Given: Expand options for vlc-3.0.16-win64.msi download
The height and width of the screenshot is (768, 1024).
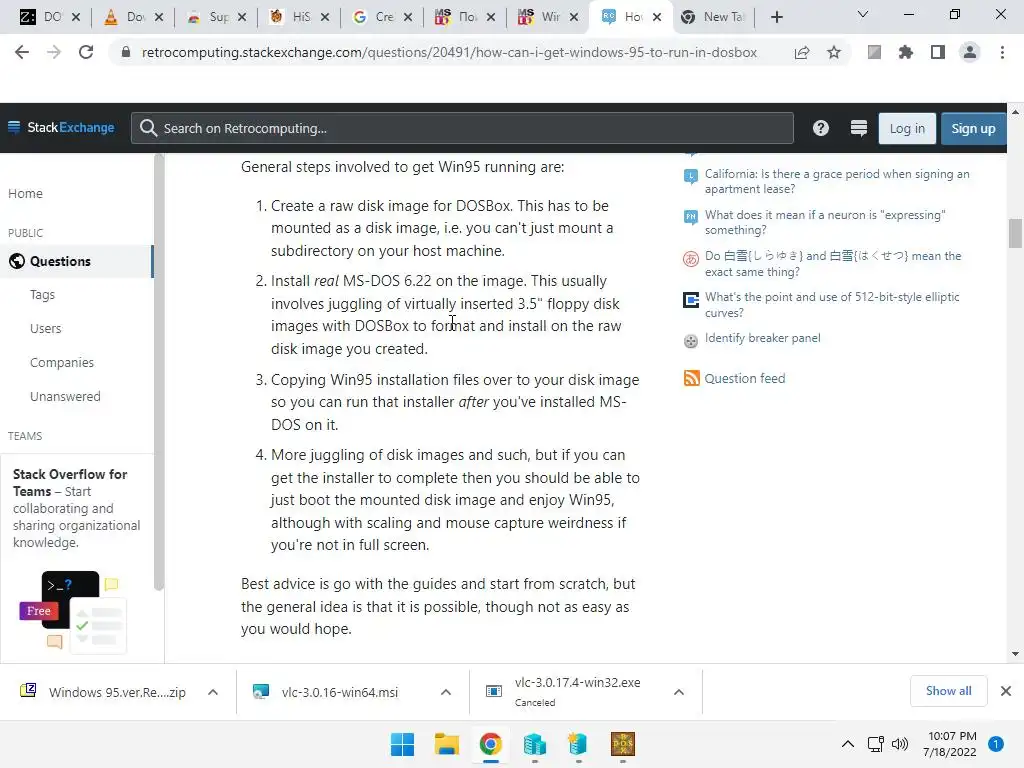Looking at the screenshot, I should [x=446, y=692].
